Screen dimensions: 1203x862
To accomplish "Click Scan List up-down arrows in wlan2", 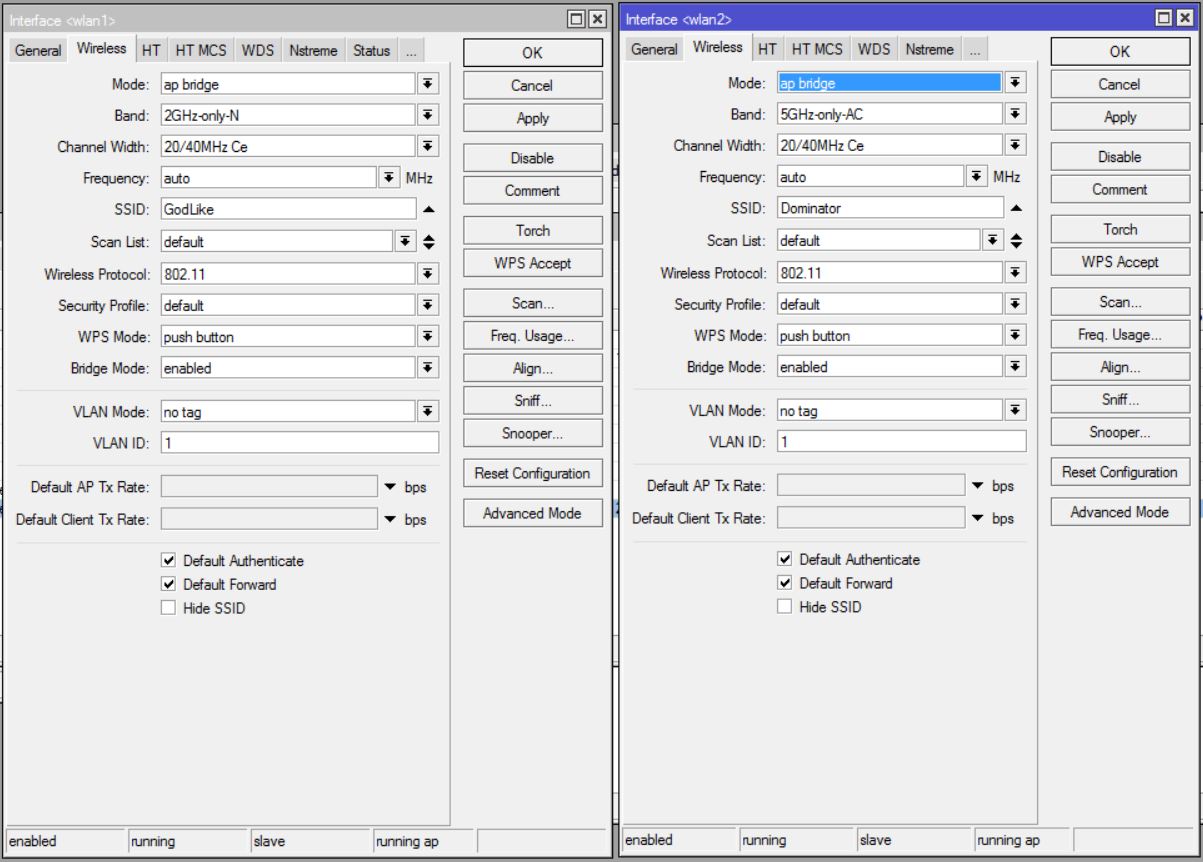I will (1016, 240).
